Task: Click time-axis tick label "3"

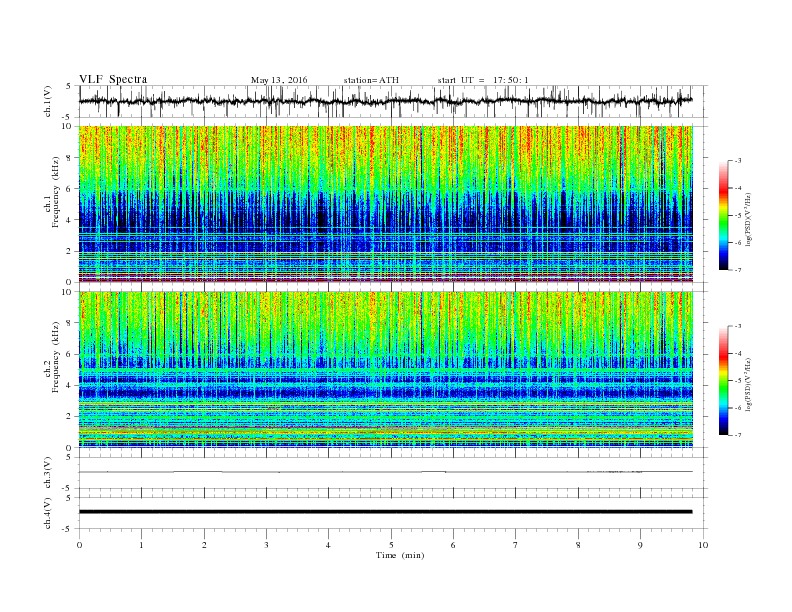Action: 266,545
